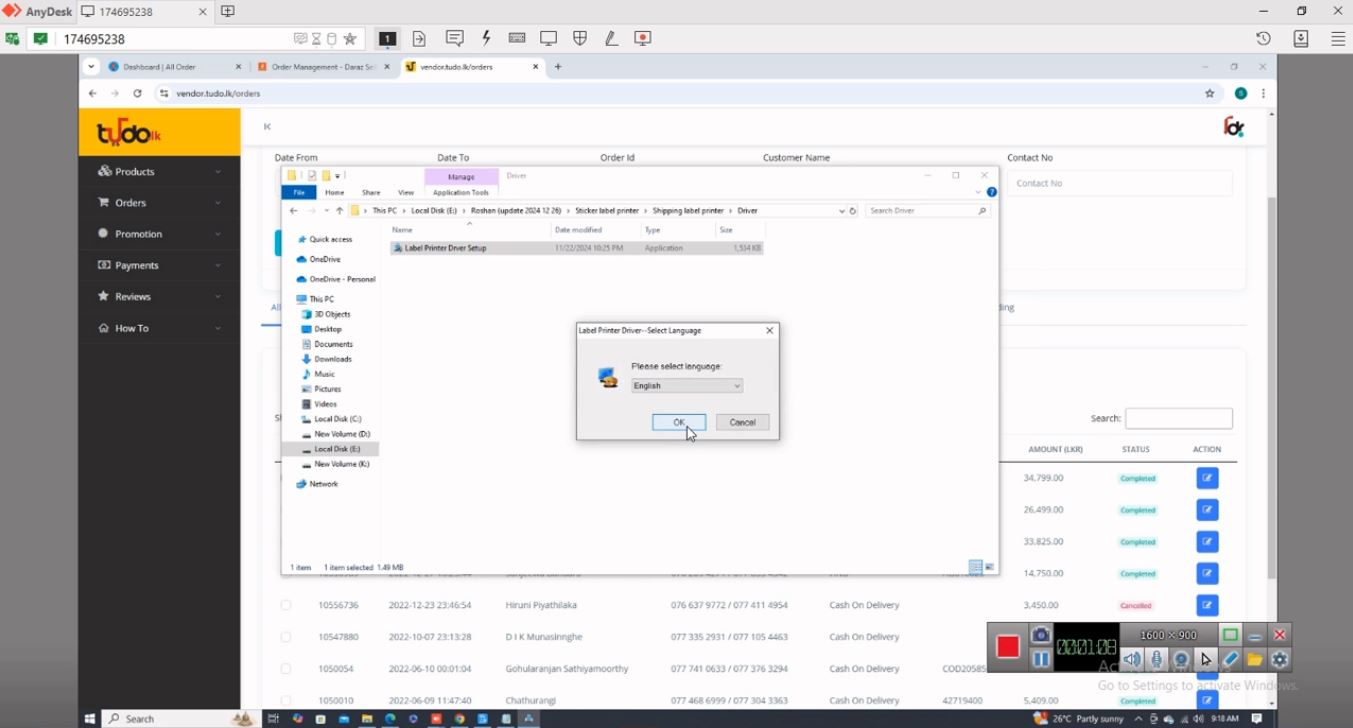This screenshot has height=728, width=1353.
Task: Open recorder drawing pencil tool
Action: point(1231,659)
